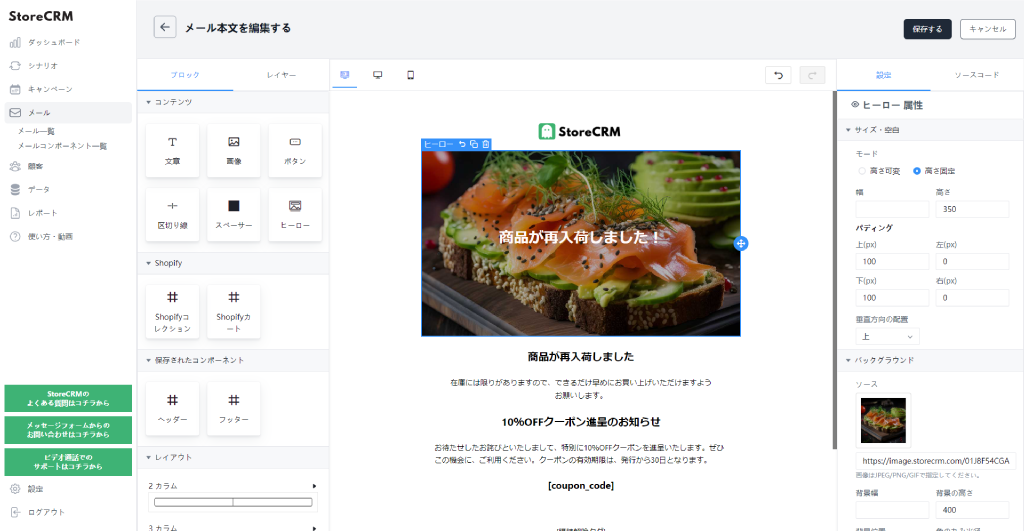Select the 文章 text block
Viewport: 1024px width, 531px height.
(x=172, y=150)
